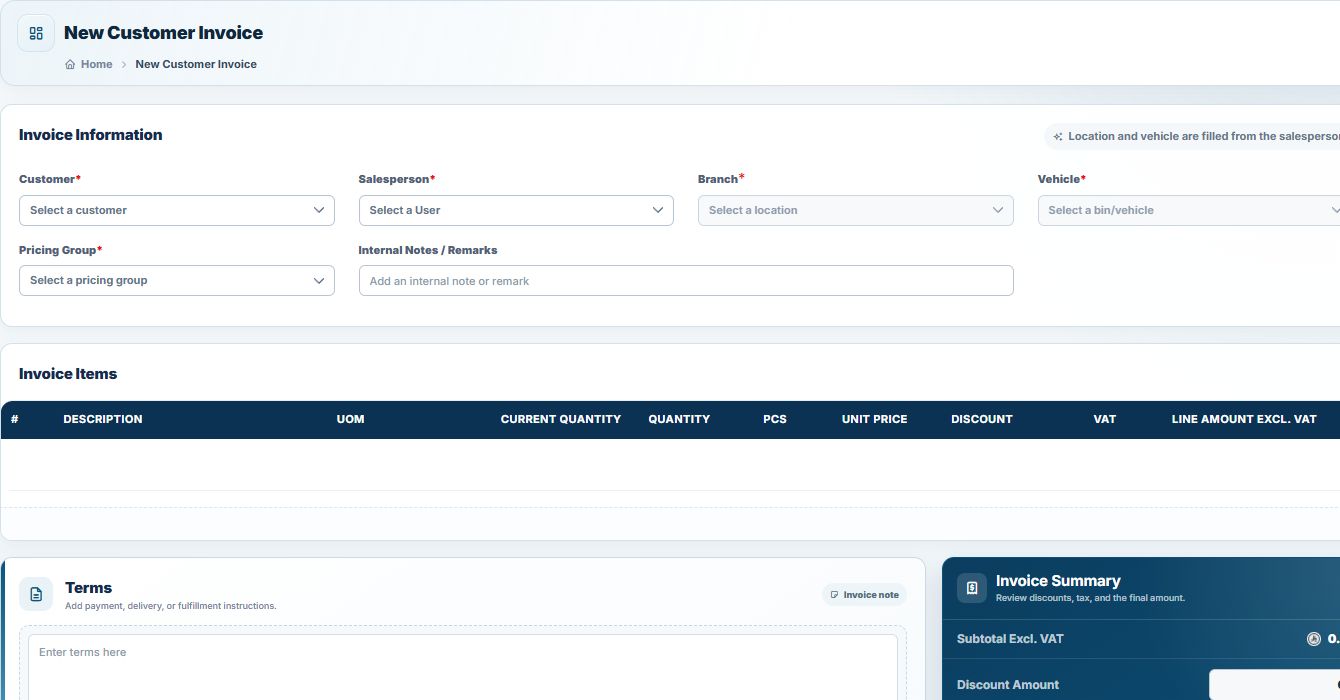Screen dimensions: 1340x700
Task: Go to Home via breadcrumb link
Action: (x=97, y=64)
